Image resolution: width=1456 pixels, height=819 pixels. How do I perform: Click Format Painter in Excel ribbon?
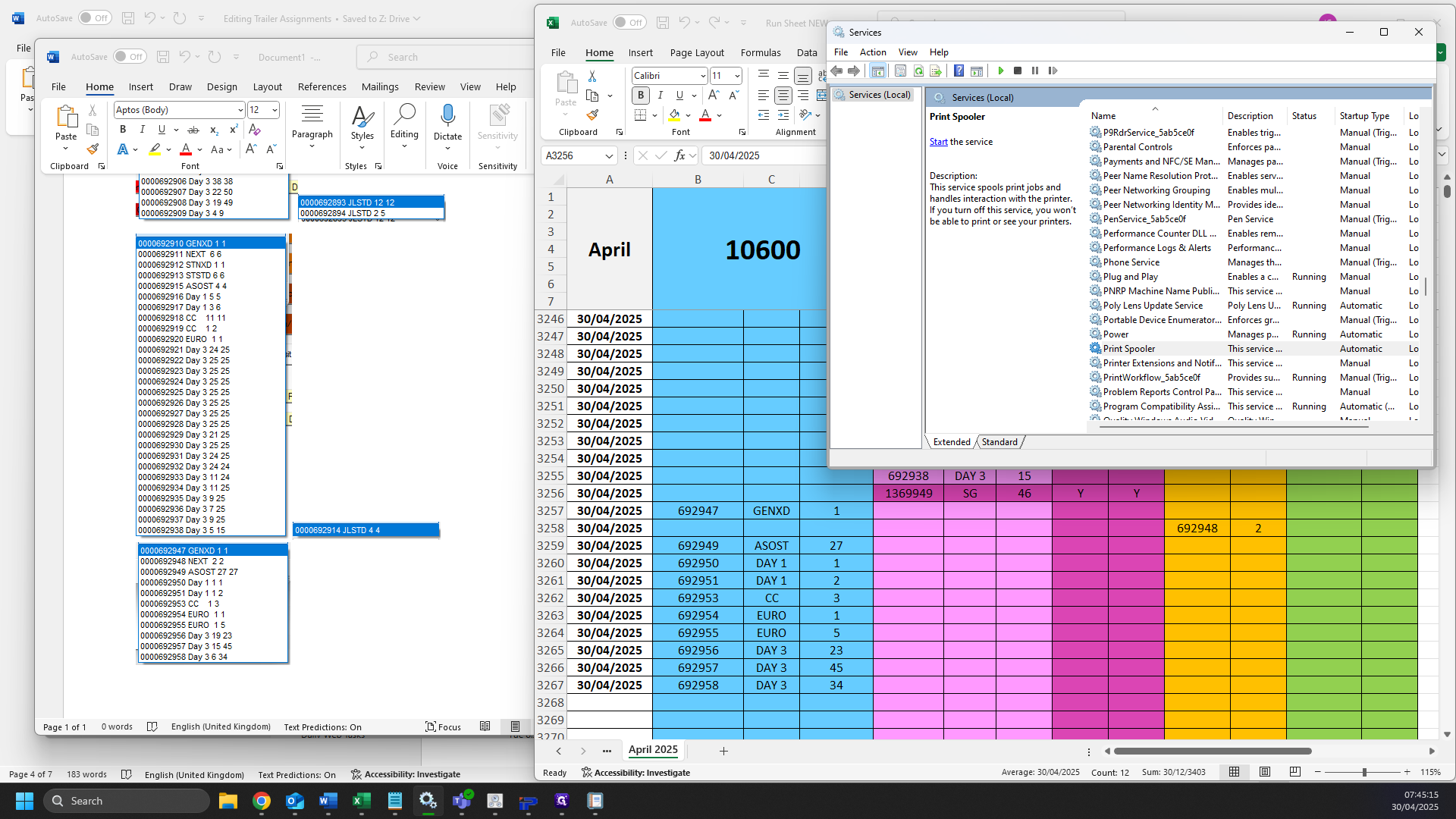[592, 115]
